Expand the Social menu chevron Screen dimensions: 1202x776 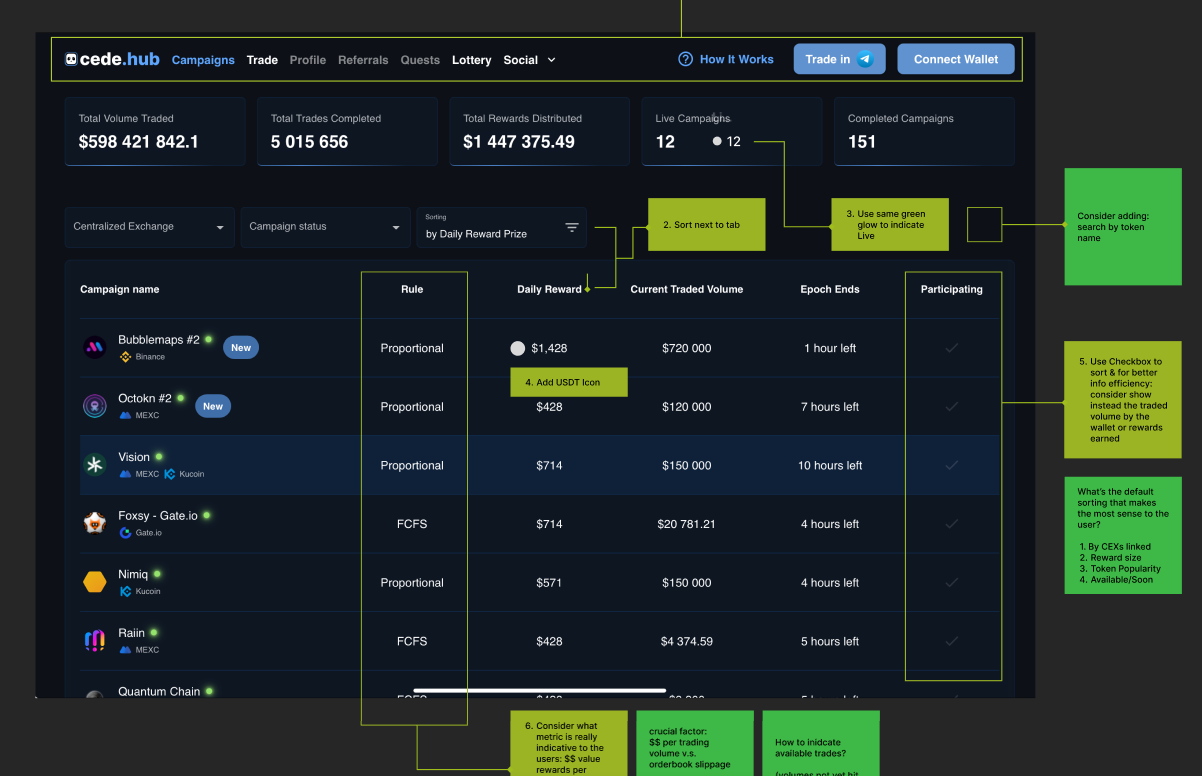551,60
